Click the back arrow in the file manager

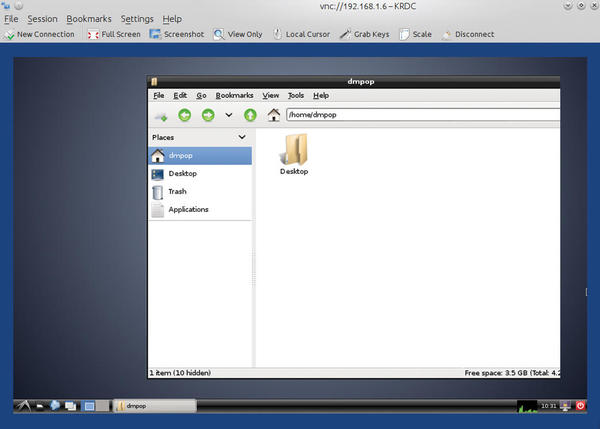[184, 114]
